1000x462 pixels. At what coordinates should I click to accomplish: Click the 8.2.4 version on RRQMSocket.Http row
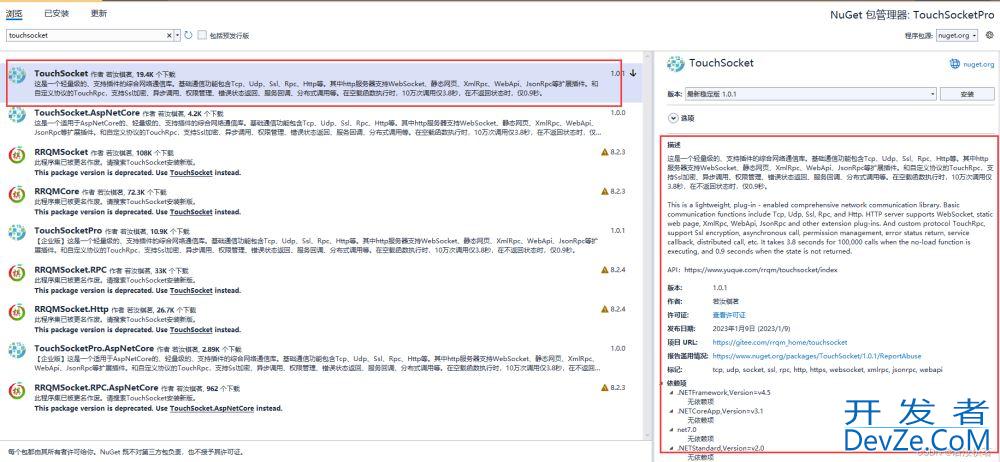618,309
